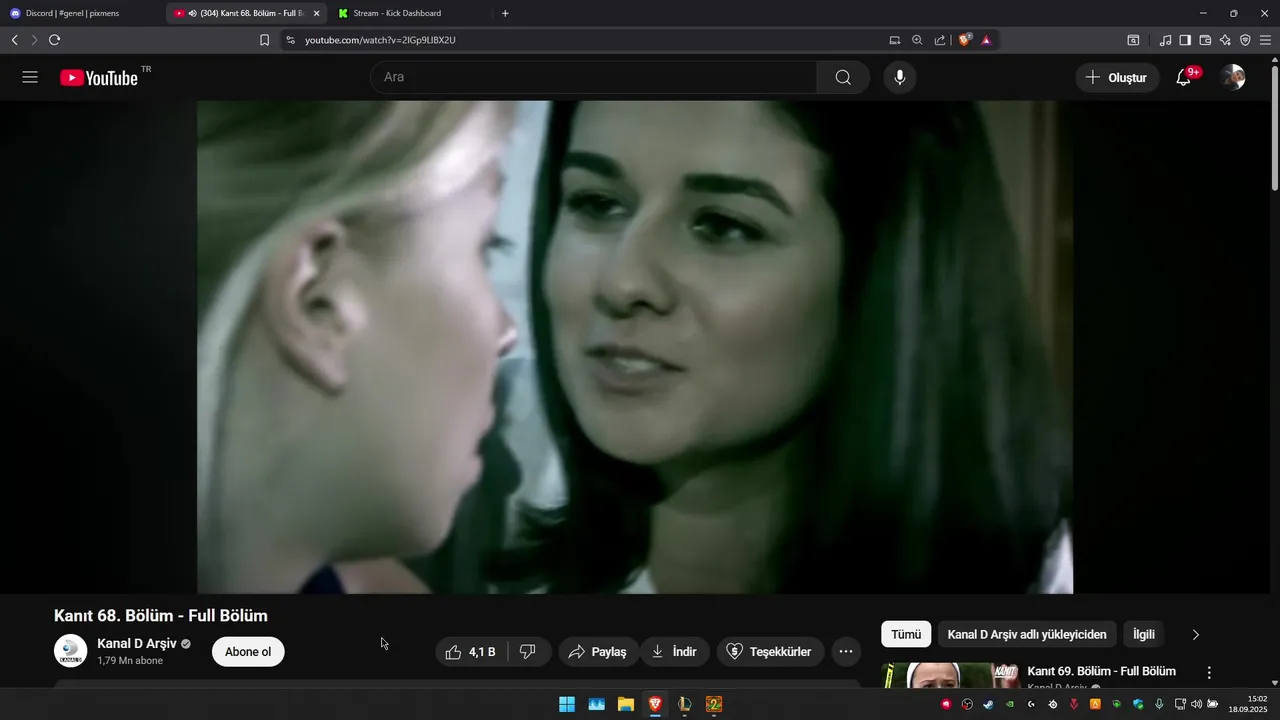Screen dimensions: 1280x720
Task: Open File Explorer from taskbar
Action: pos(626,704)
